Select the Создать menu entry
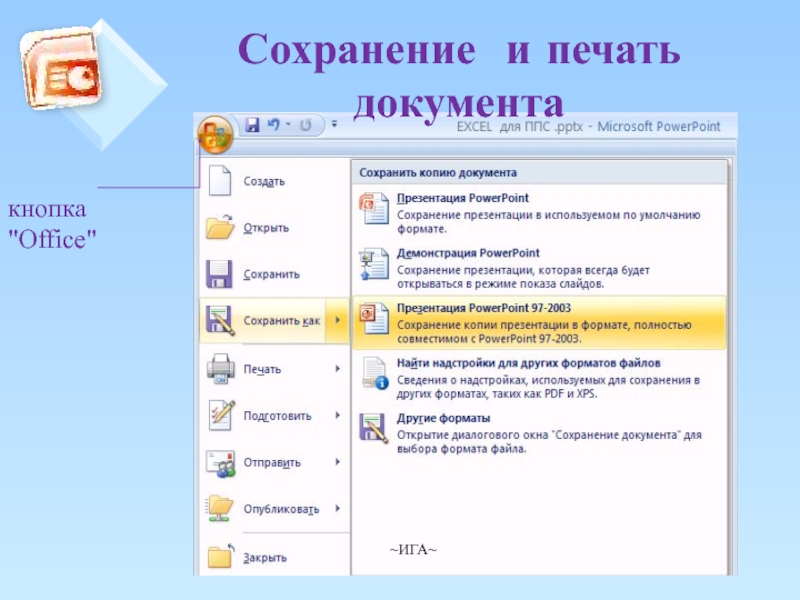 [273, 181]
